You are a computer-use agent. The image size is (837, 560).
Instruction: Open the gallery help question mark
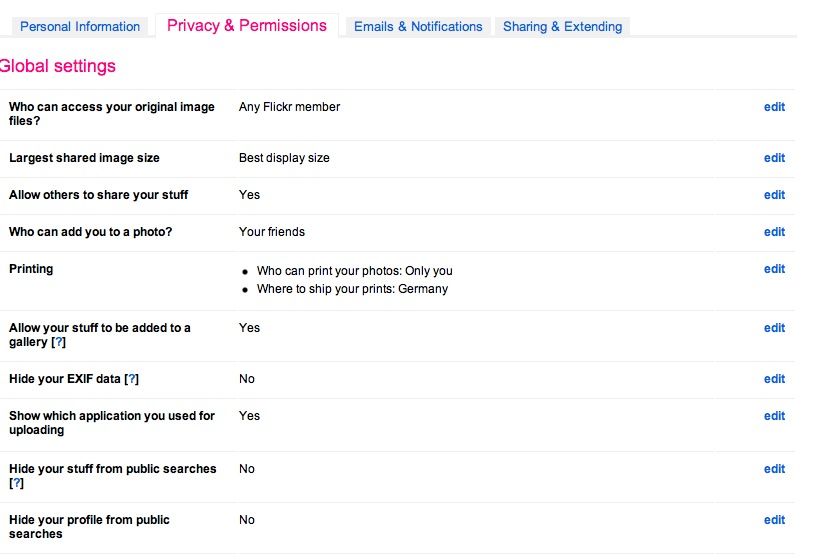[59, 343]
